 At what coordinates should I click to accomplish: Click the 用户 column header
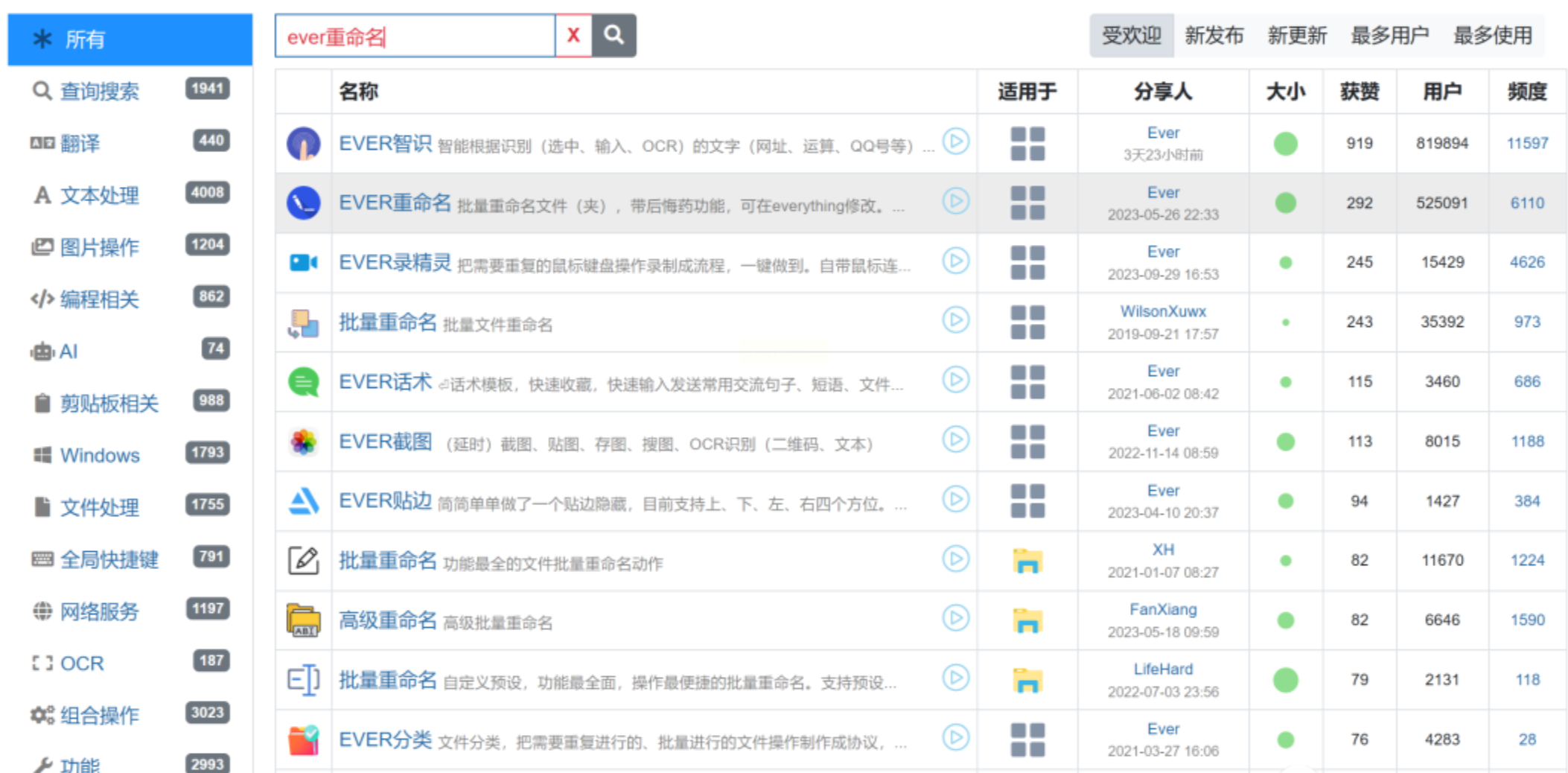click(x=1442, y=92)
